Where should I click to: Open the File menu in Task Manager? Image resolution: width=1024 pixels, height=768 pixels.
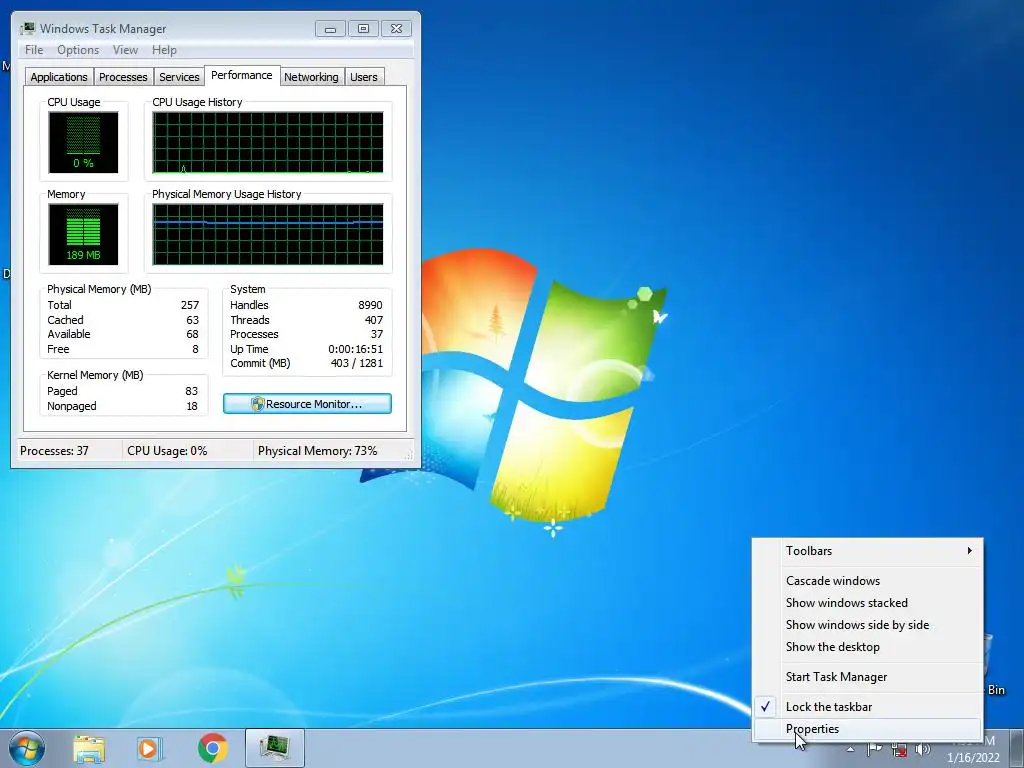(x=34, y=50)
